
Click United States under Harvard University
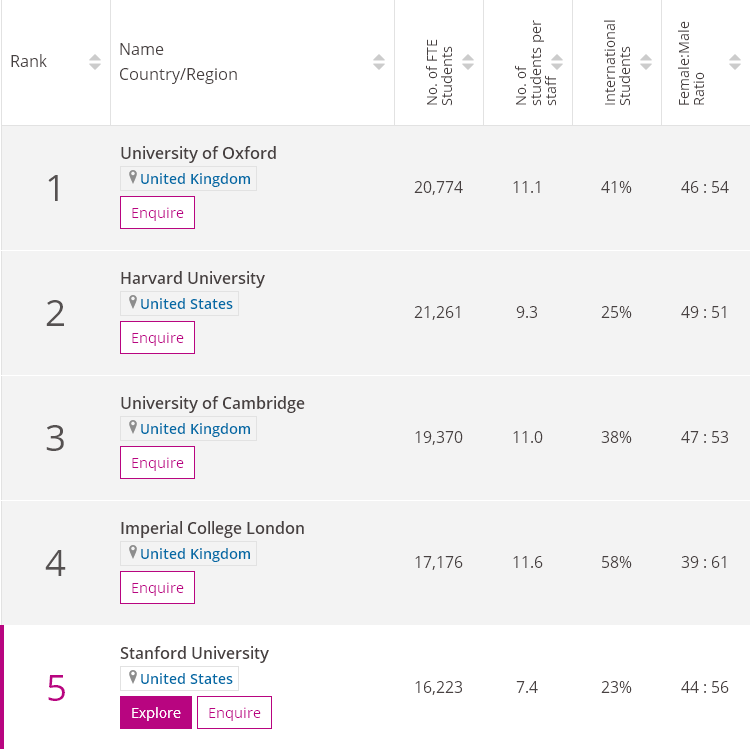pyautogui.click(x=186, y=304)
